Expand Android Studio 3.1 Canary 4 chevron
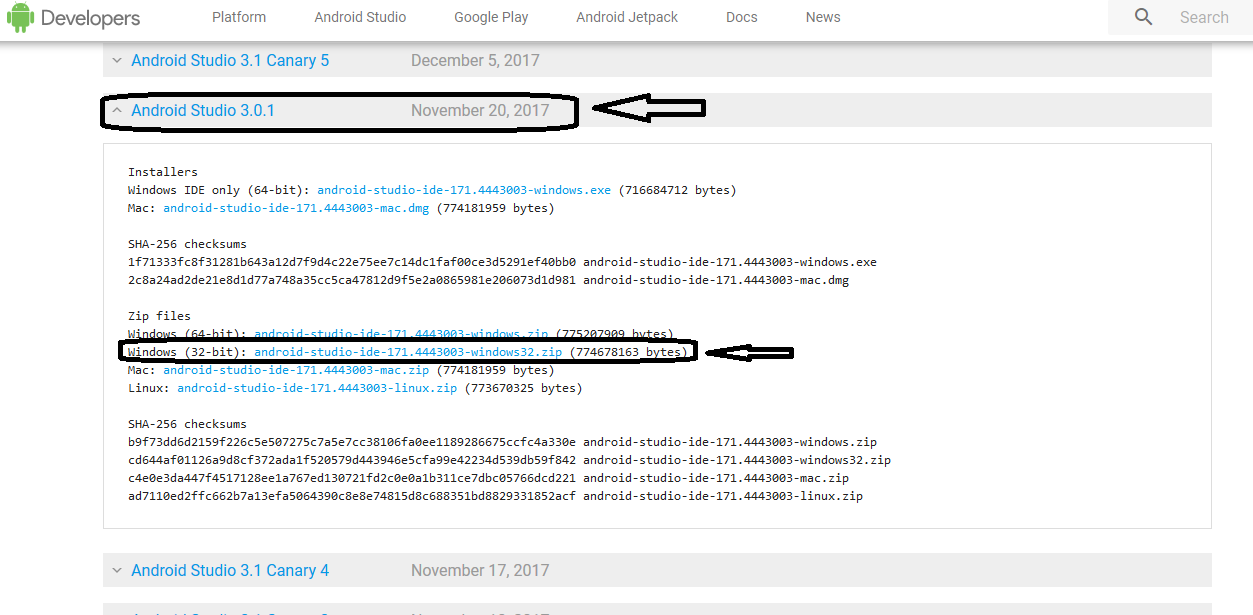 (117, 571)
